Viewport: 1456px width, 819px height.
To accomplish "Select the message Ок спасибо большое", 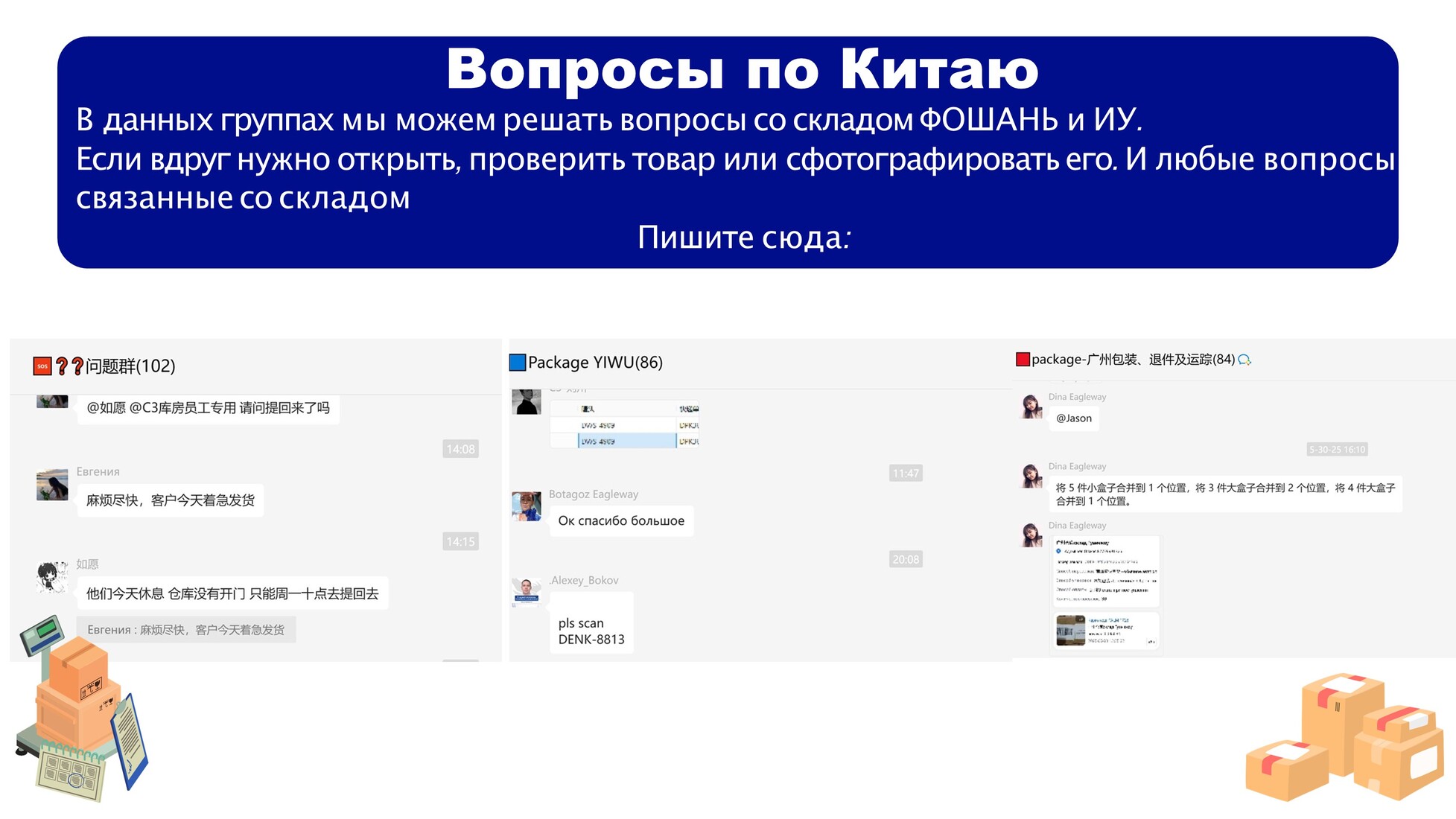I will coord(621,520).
